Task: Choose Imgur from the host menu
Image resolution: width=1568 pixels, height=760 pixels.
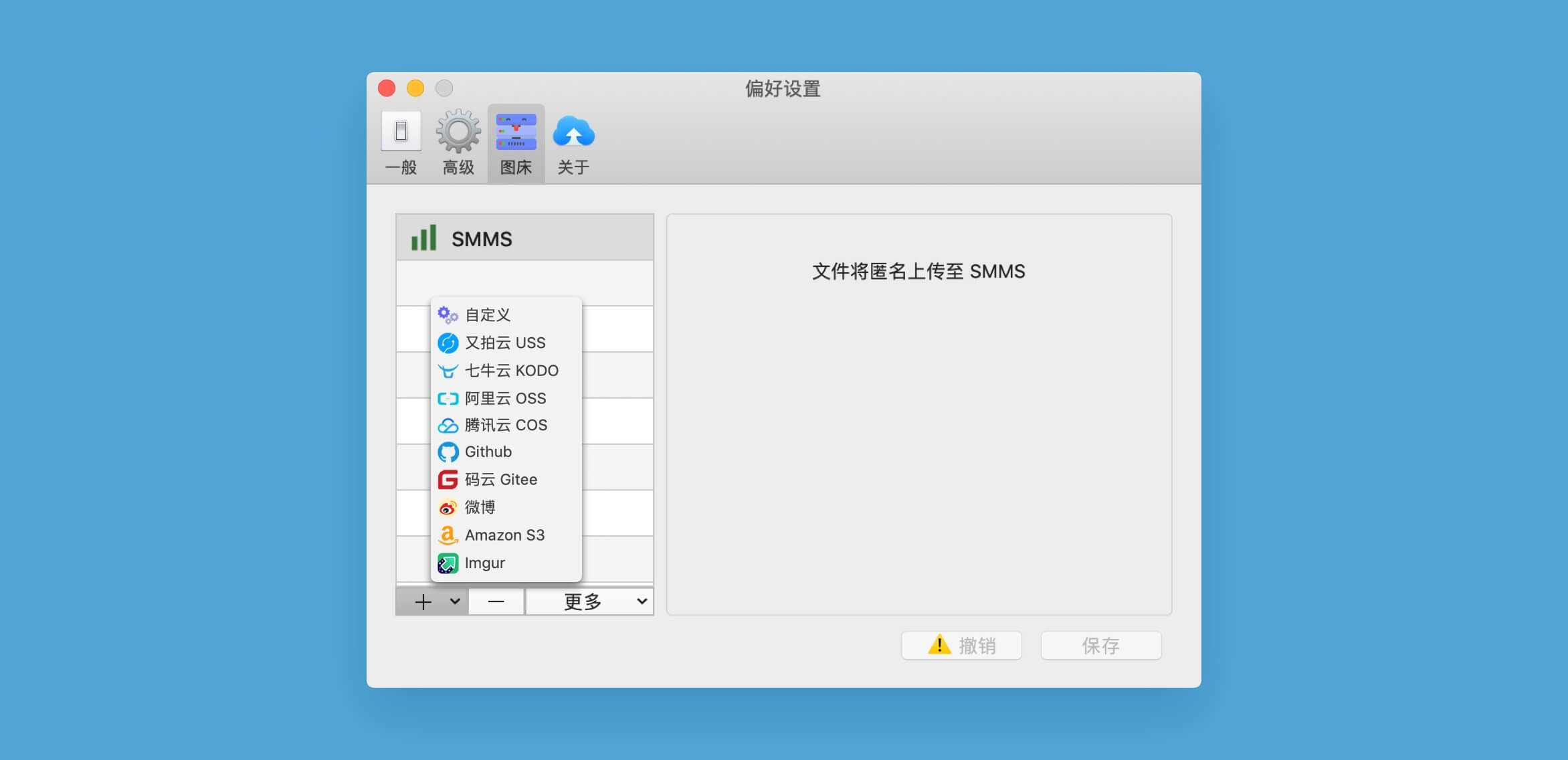Action: coord(506,563)
